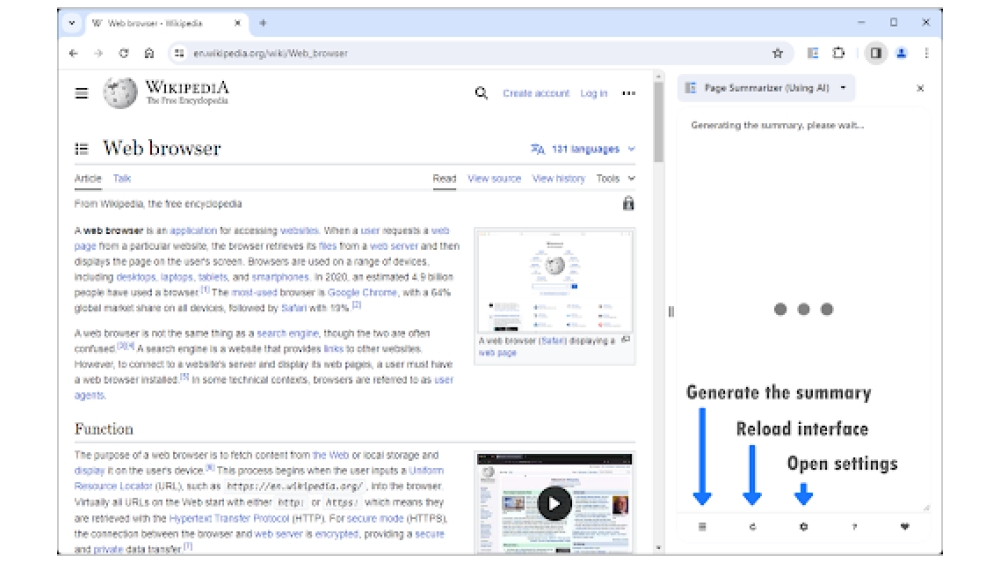Reload the summarizer interface icon
Screen dimensions: 1000x563
click(753, 527)
